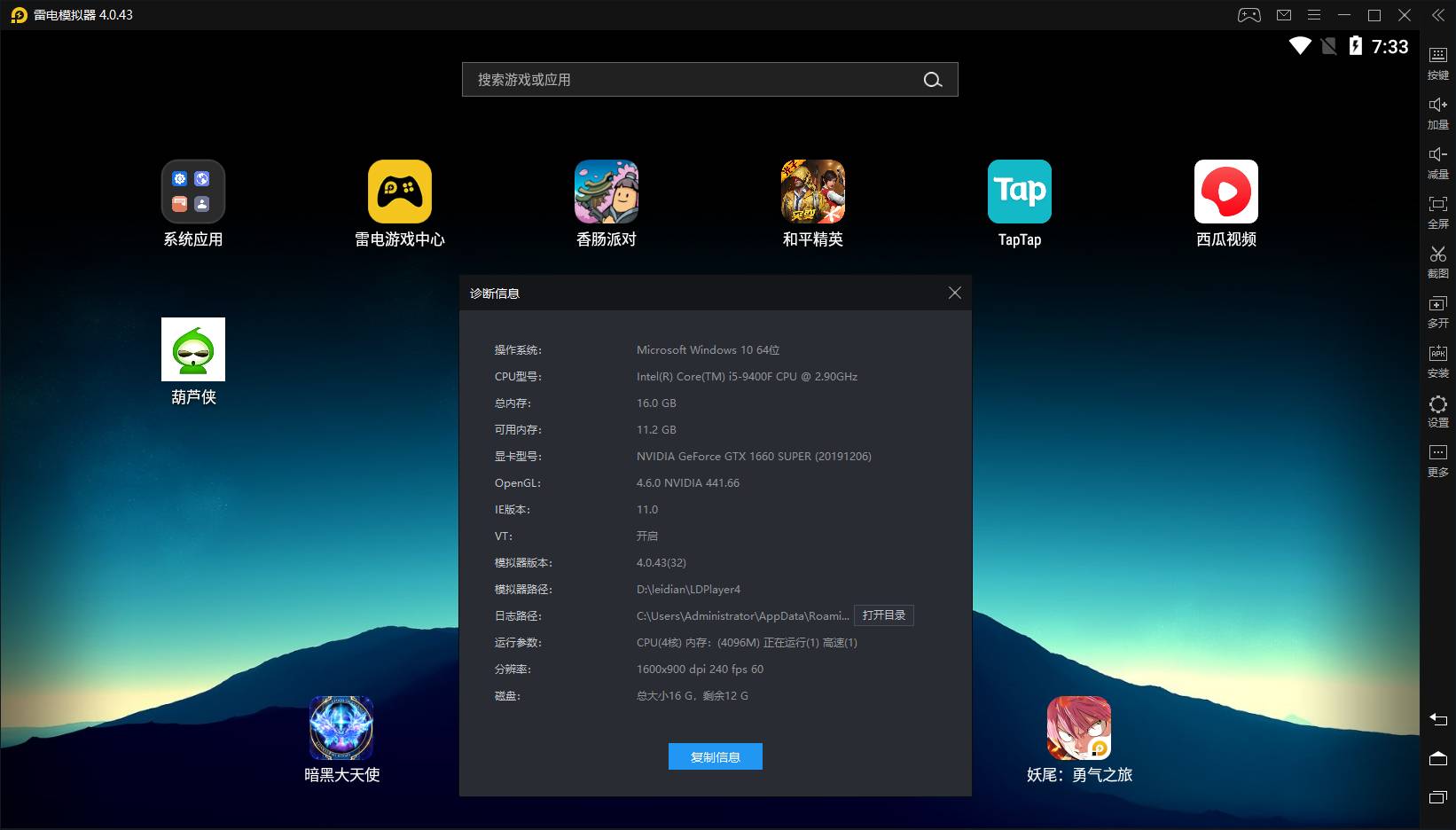Open the 雷电游戏中心 game center app
Screen dimensions: 1456x830
399,192
